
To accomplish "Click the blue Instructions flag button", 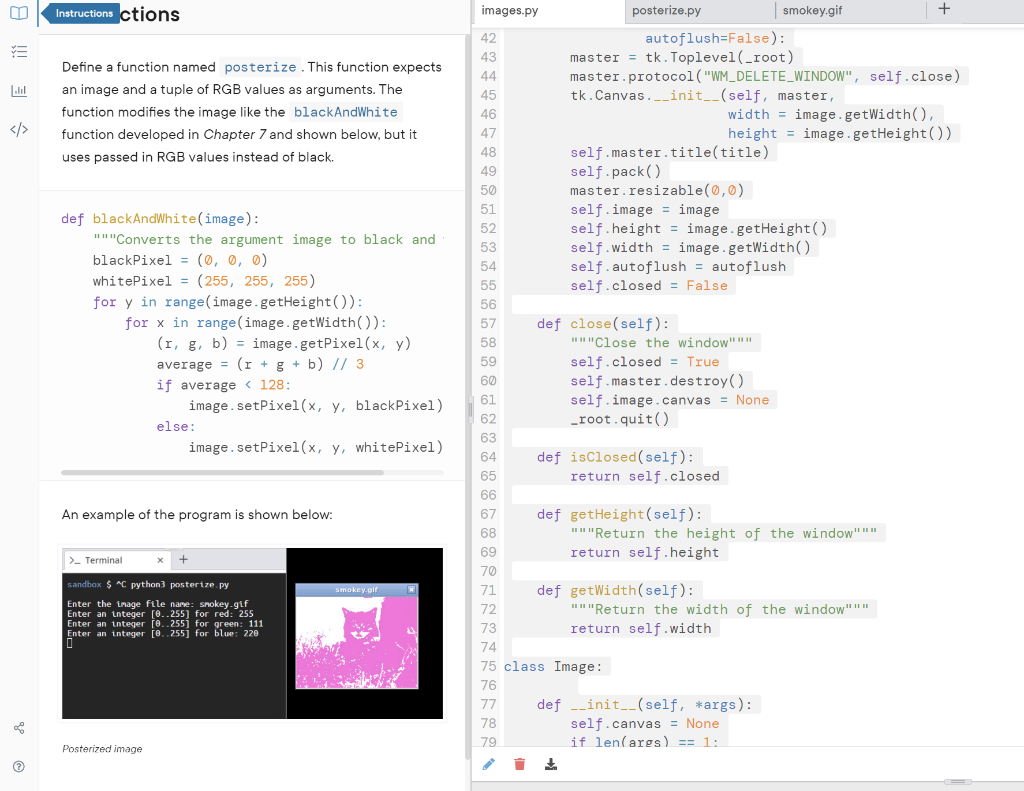I will [80, 13].
